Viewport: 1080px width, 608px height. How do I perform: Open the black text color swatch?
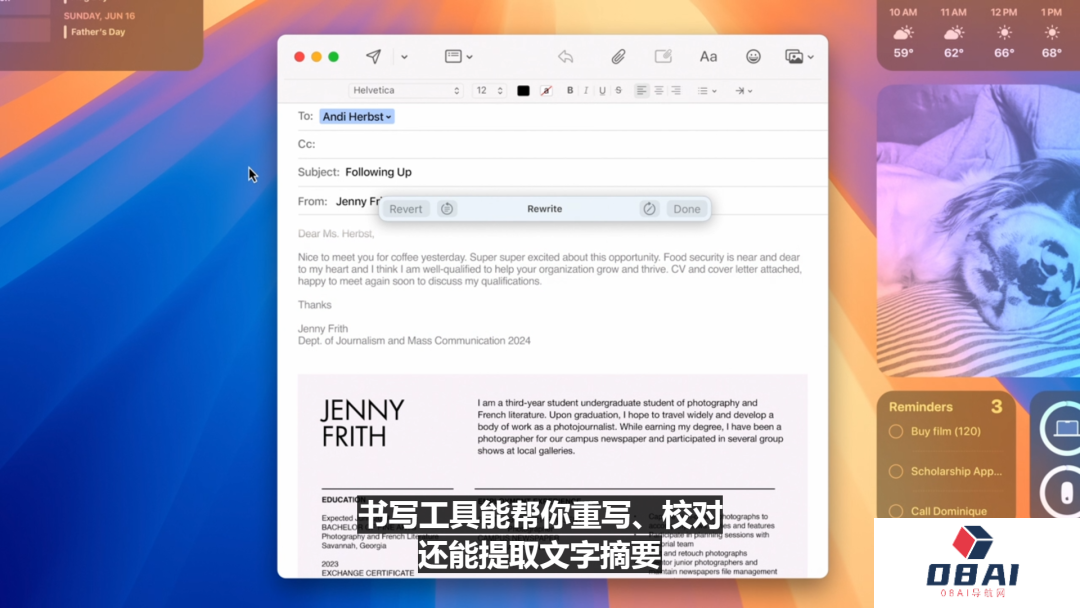click(x=523, y=91)
